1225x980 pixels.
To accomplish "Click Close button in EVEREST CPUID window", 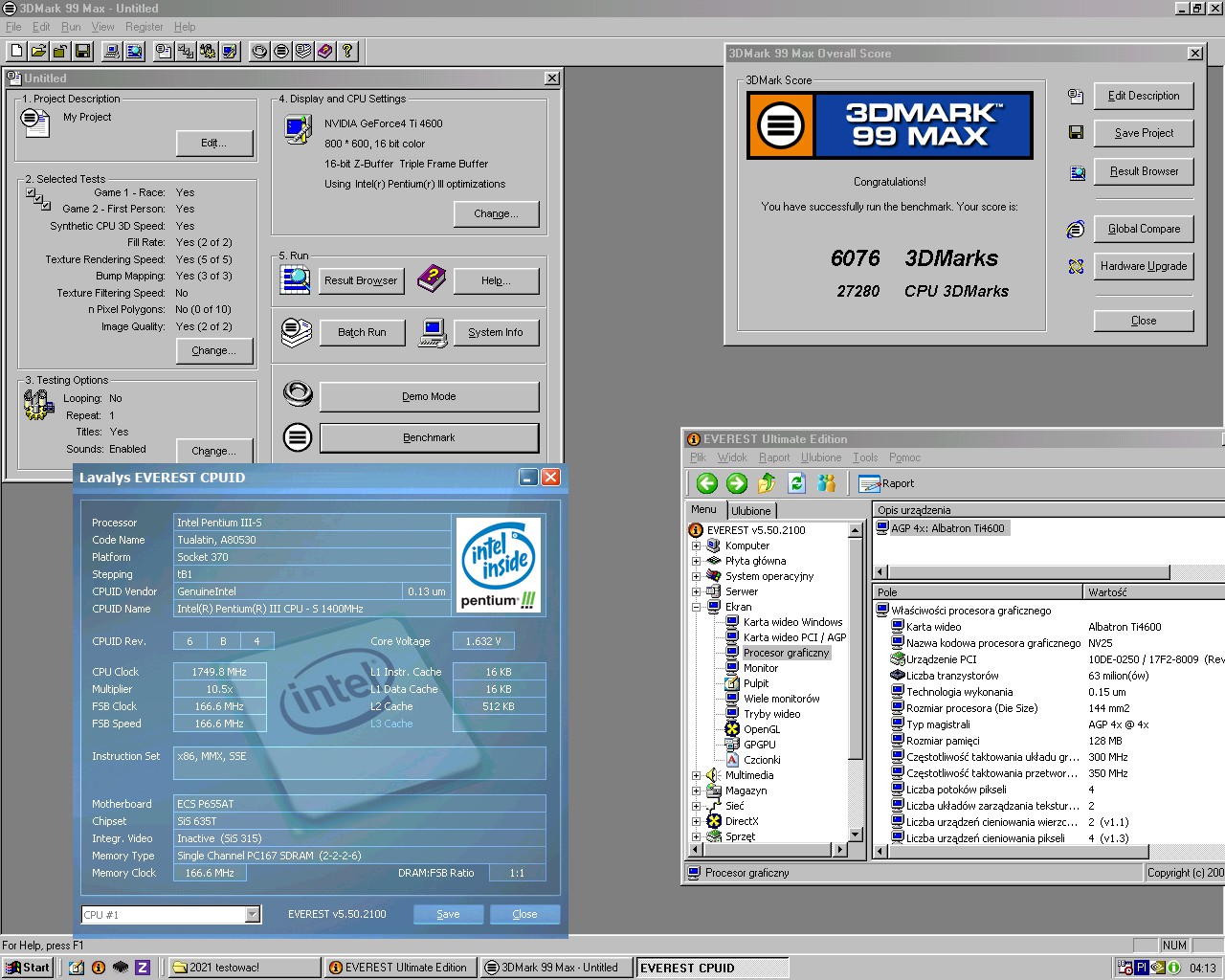I will (524, 914).
